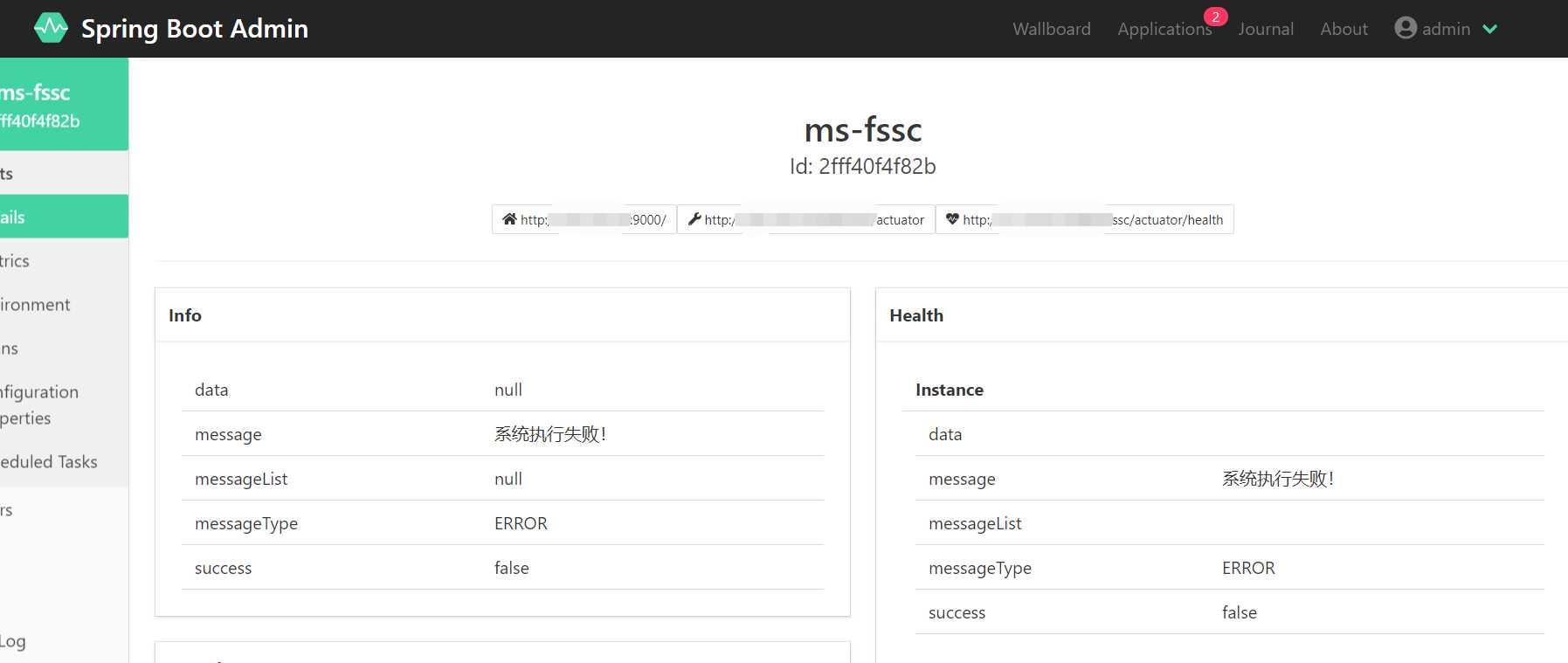
Task: Select the Info data value null
Action: point(508,390)
